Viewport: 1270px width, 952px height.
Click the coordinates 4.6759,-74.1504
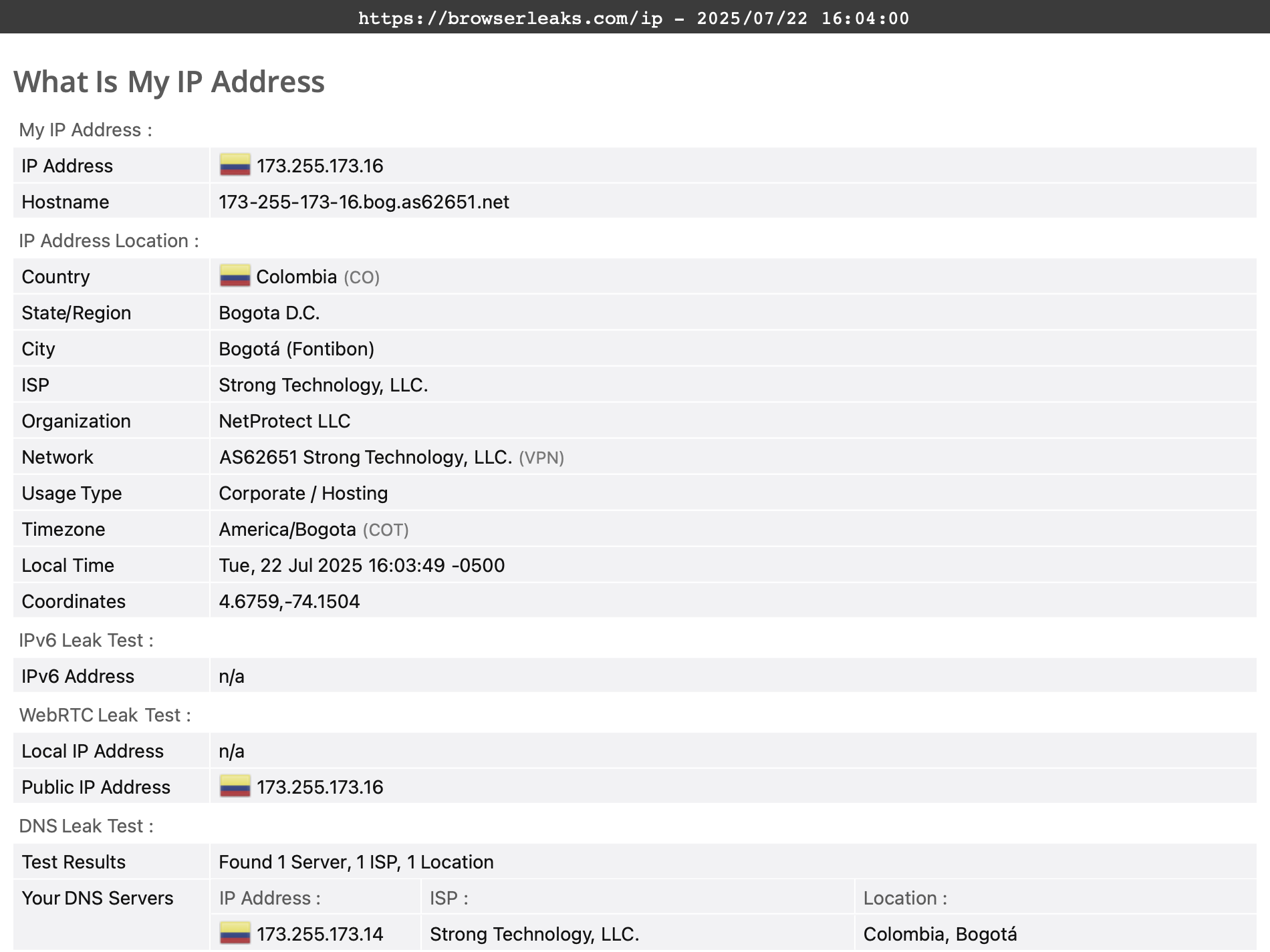click(289, 601)
